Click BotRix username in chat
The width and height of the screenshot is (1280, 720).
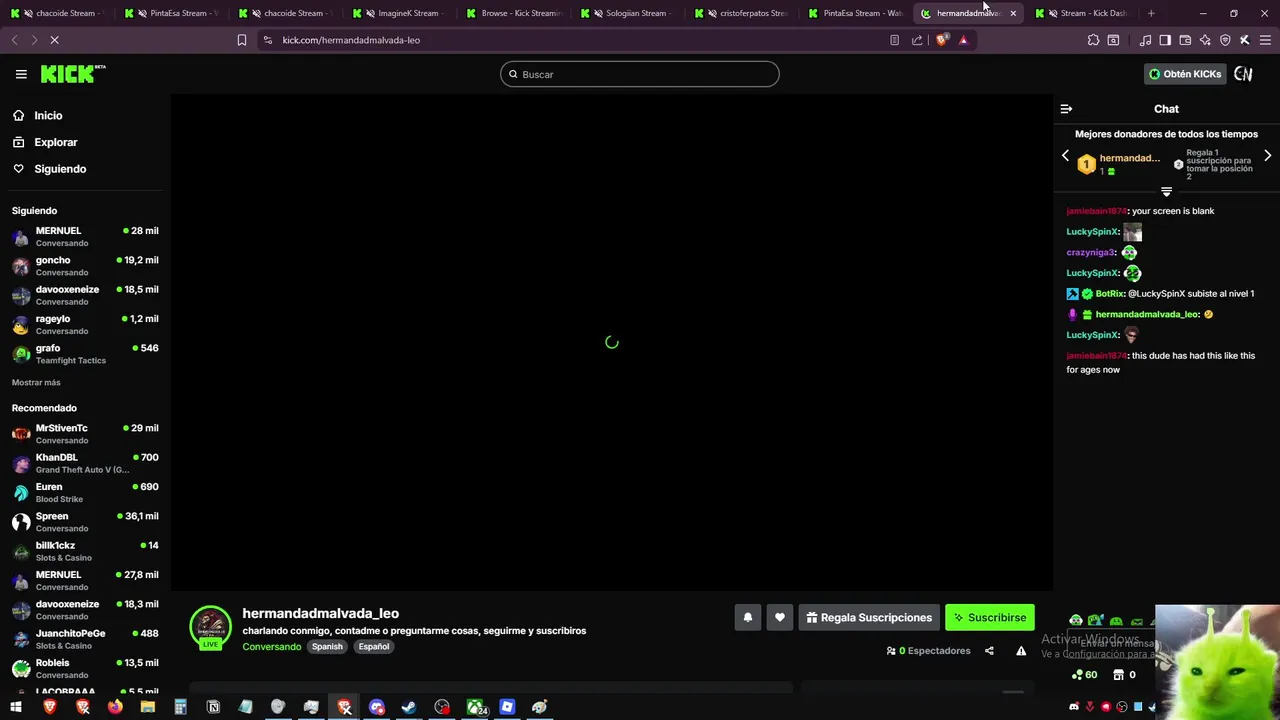click(x=1110, y=294)
